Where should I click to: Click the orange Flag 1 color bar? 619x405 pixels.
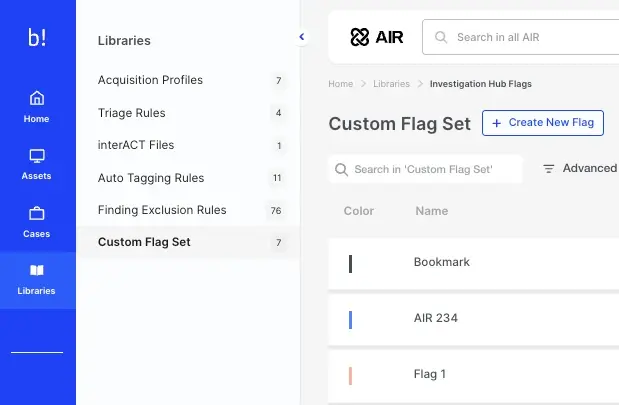click(350, 376)
